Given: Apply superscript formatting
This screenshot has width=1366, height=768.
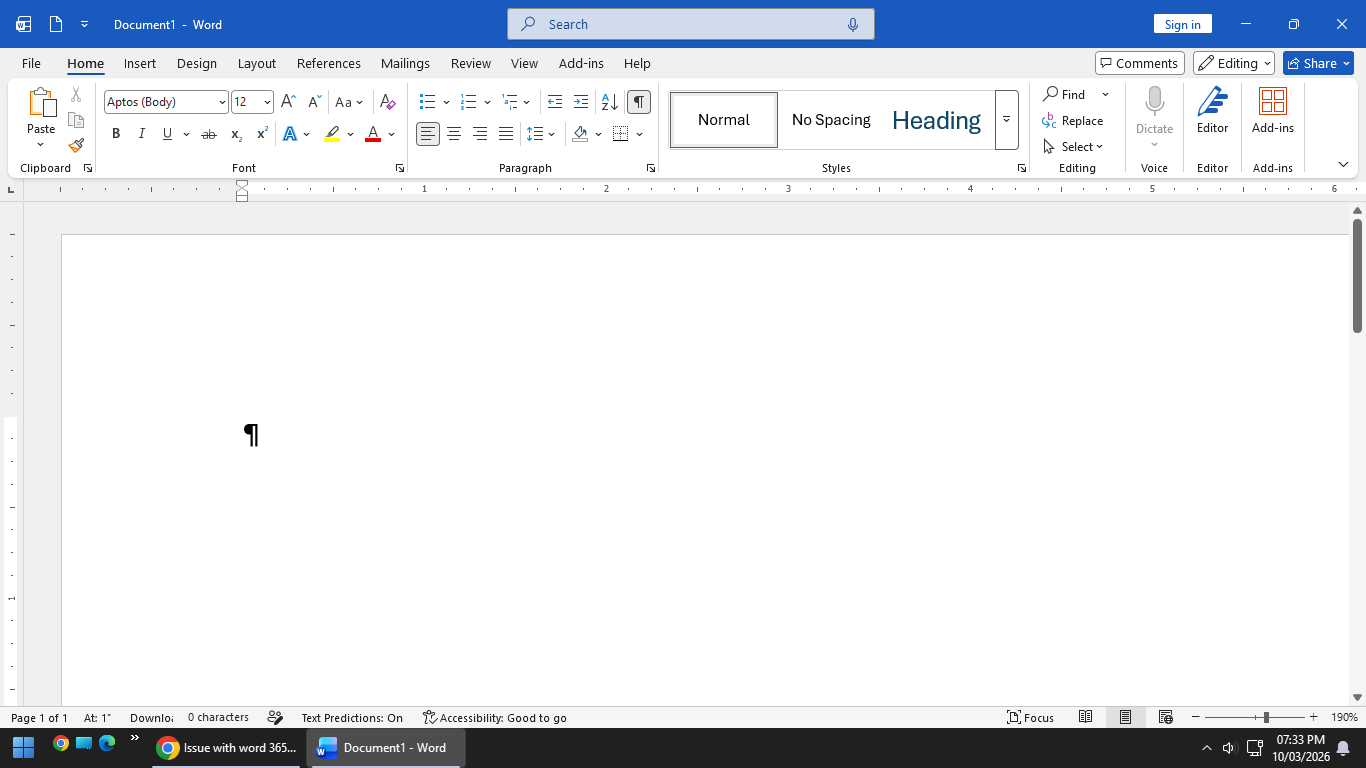Looking at the screenshot, I should (x=262, y=134).
